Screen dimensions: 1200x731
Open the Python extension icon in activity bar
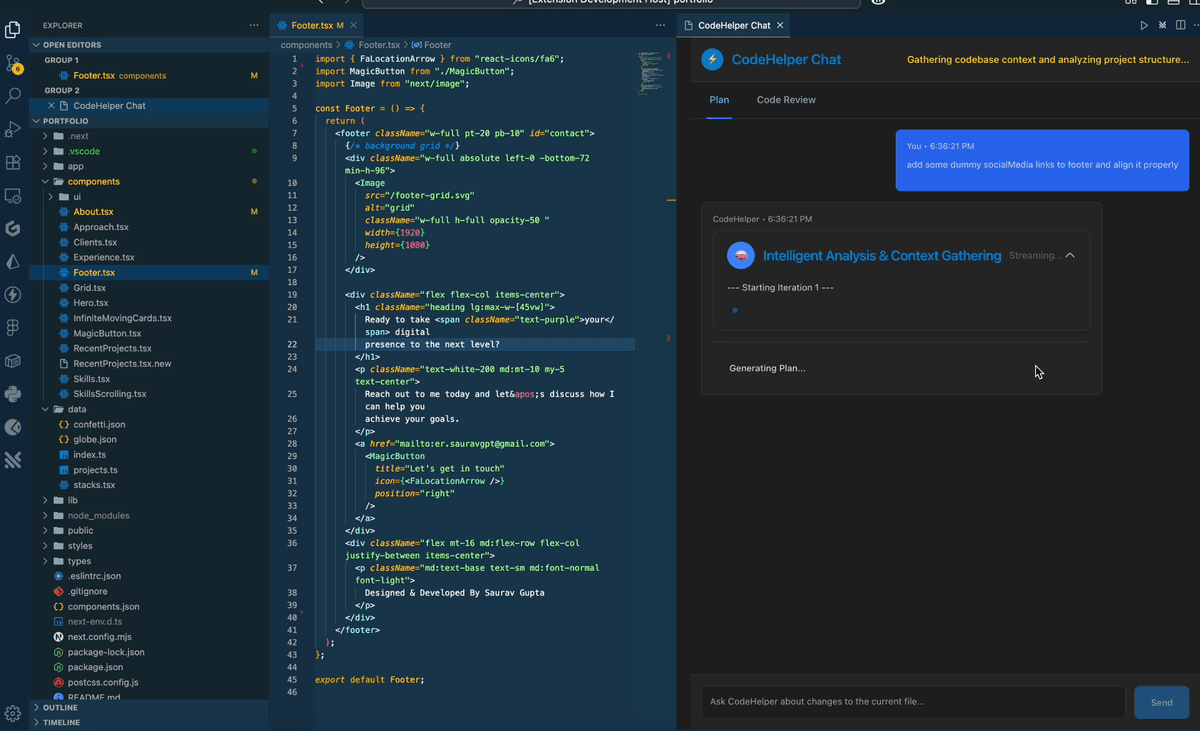pos(13,394)
